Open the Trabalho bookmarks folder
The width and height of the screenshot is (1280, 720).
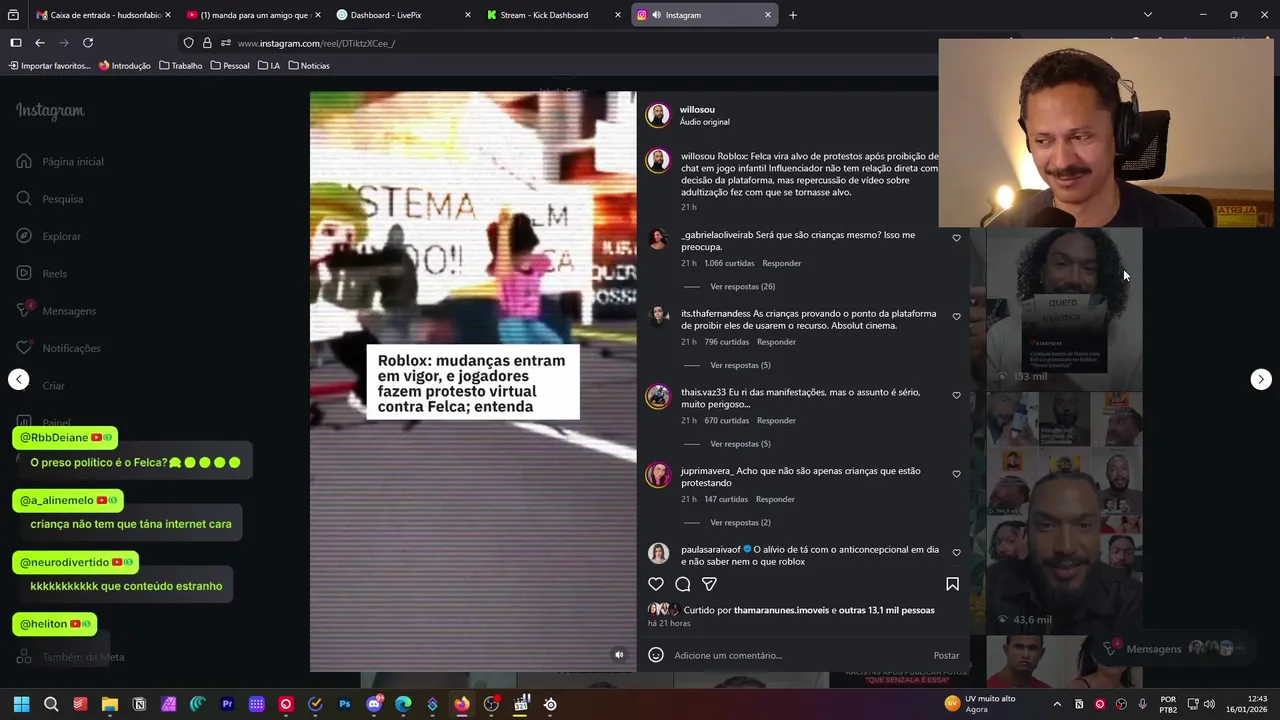(180, 66)
